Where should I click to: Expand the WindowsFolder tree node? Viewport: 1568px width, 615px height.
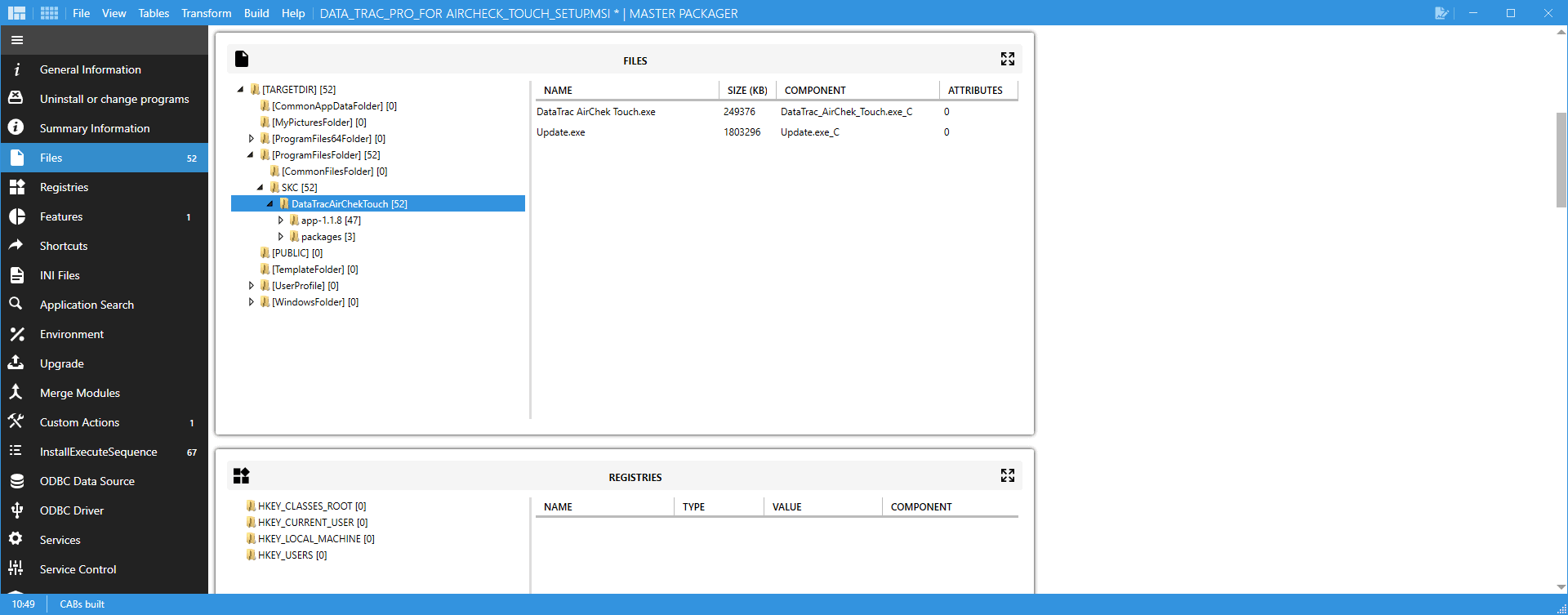tap(252, 302)
